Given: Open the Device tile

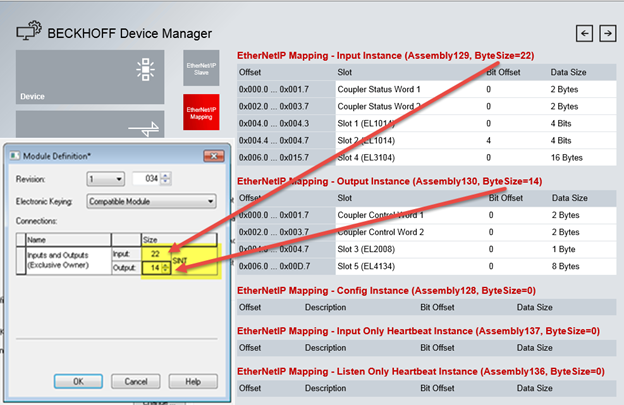Looking at the screenshot, I should tap(90, 77).
